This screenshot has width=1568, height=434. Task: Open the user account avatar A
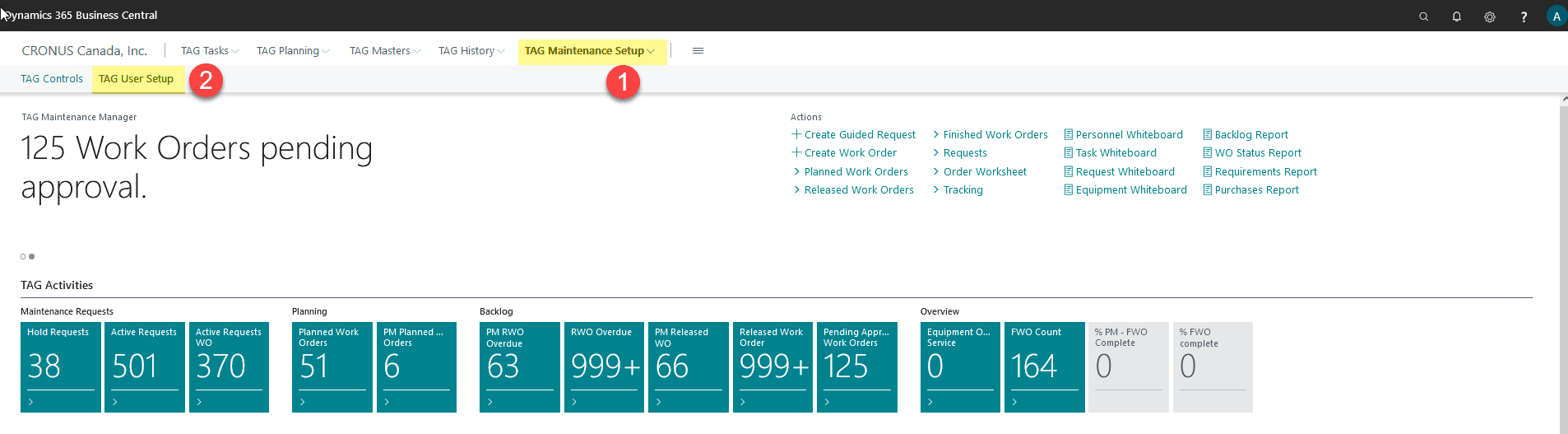[x=1556, y=16]
